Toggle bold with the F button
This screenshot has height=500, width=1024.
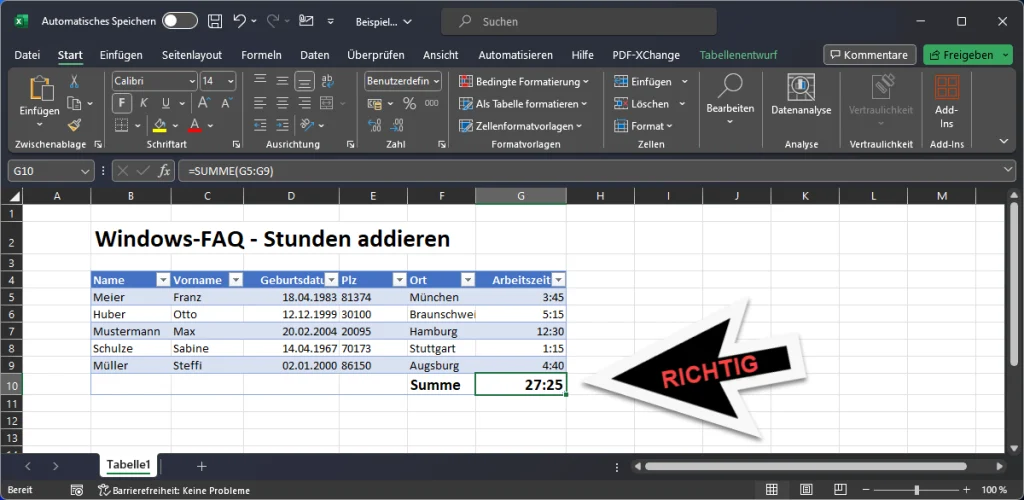tap(121, 103)
